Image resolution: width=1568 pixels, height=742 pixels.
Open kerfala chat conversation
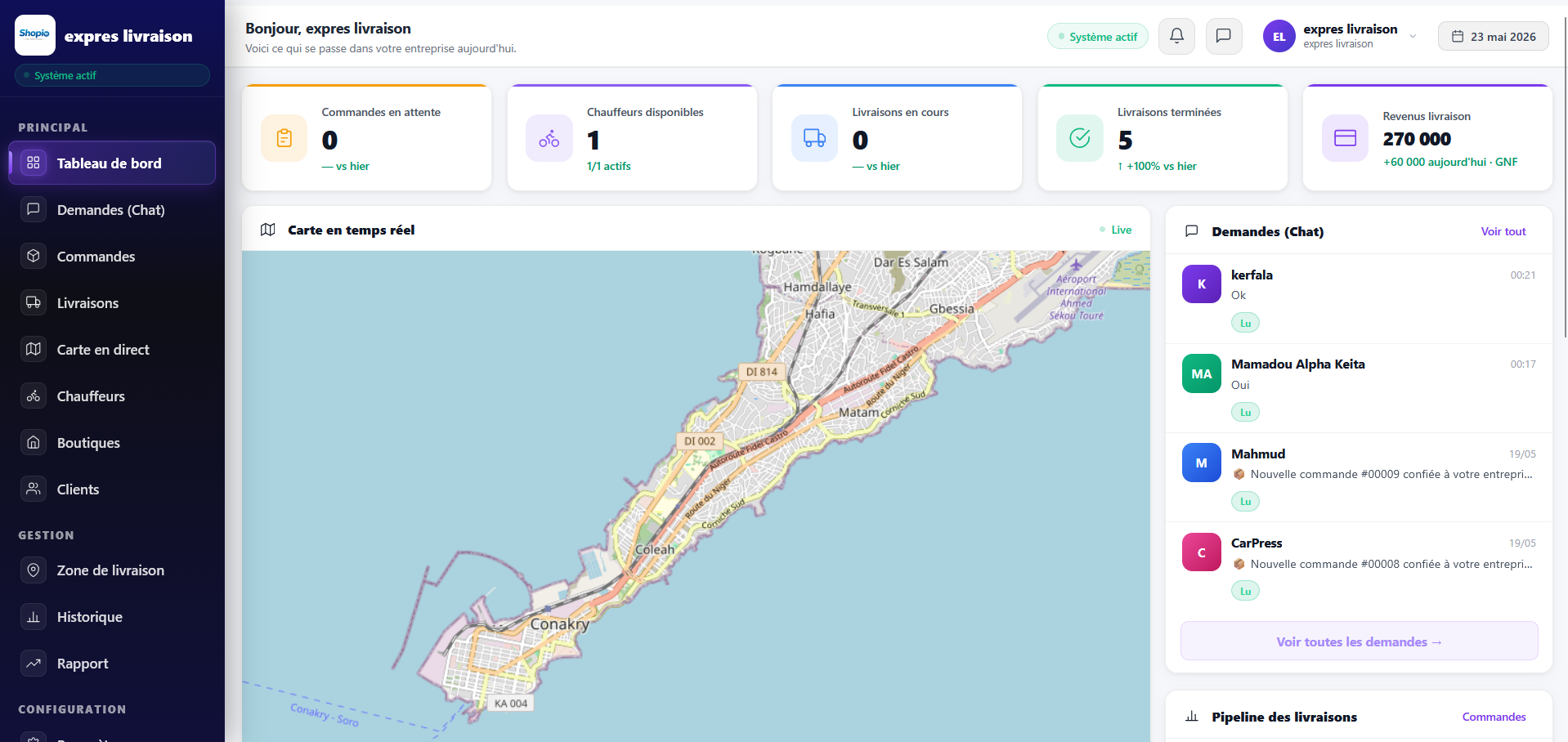pyautogui.click(x=1359, y=298)
